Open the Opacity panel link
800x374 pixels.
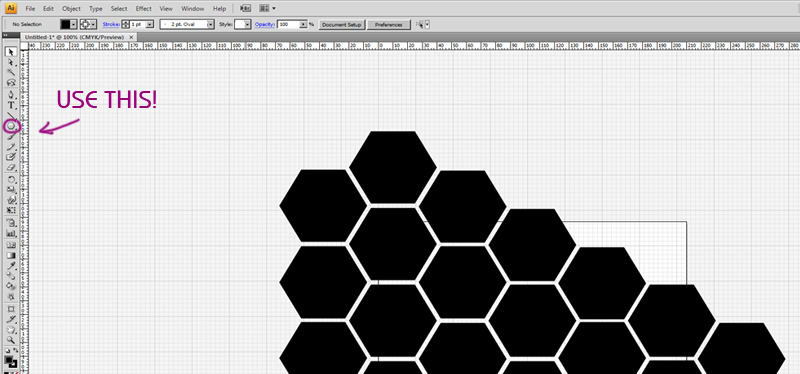[x=264, y=24]
